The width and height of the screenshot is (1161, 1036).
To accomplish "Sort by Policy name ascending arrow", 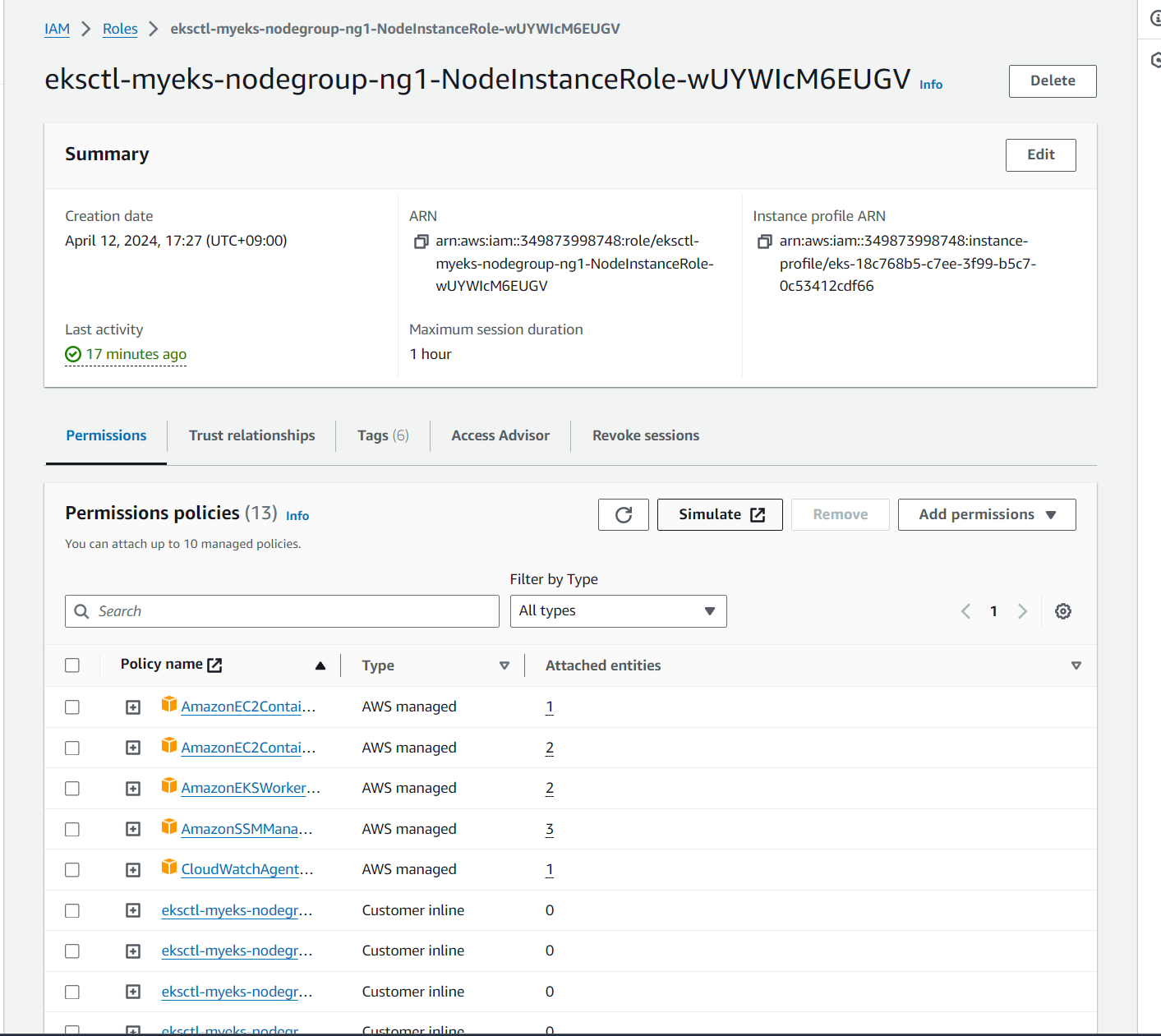I will (x=320, y=665).
